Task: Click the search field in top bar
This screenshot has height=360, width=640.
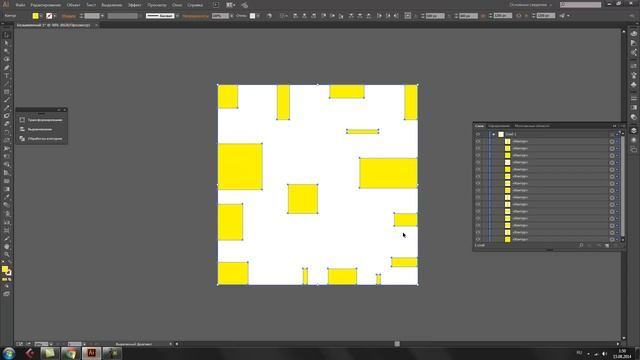Action: coord(580,5)
